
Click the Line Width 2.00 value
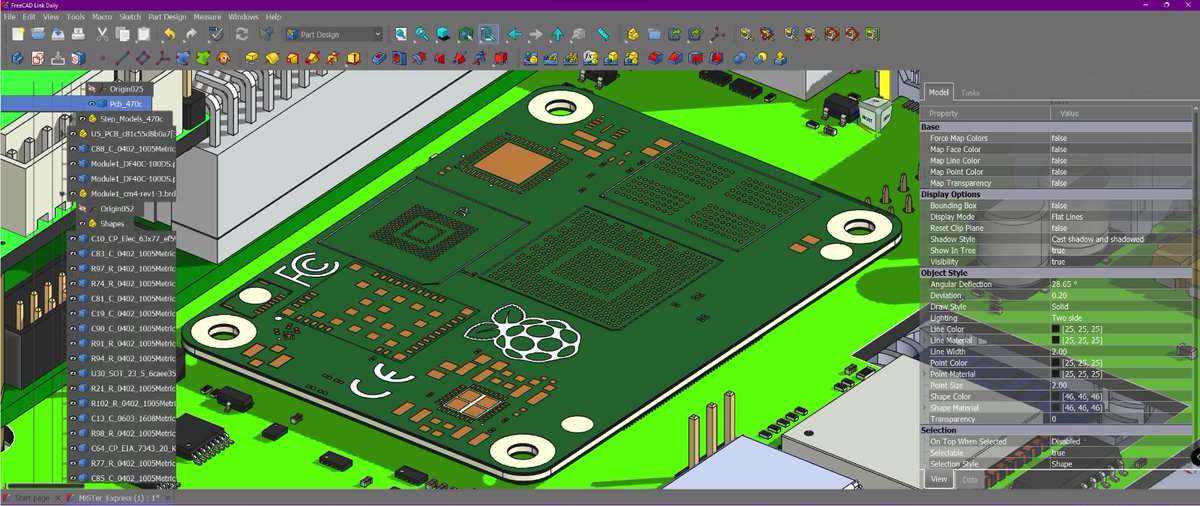click(x=1122, y=352)
